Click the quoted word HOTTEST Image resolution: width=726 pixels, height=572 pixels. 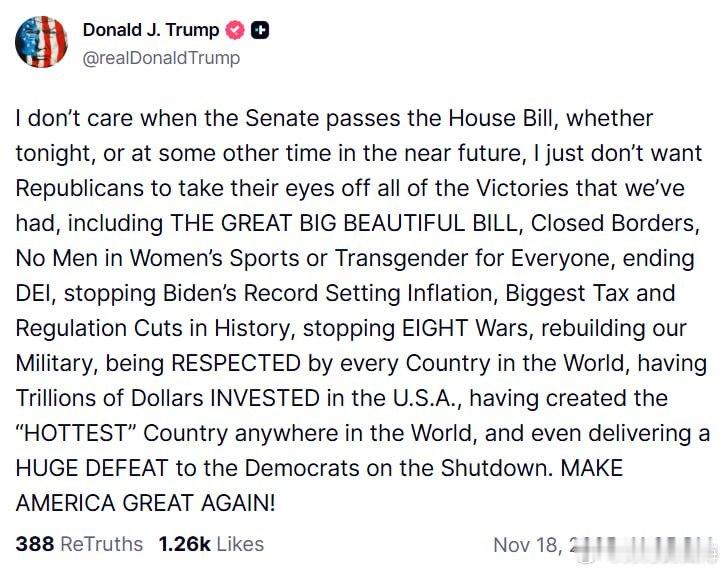pyautogui.click(x=81, y=433)
